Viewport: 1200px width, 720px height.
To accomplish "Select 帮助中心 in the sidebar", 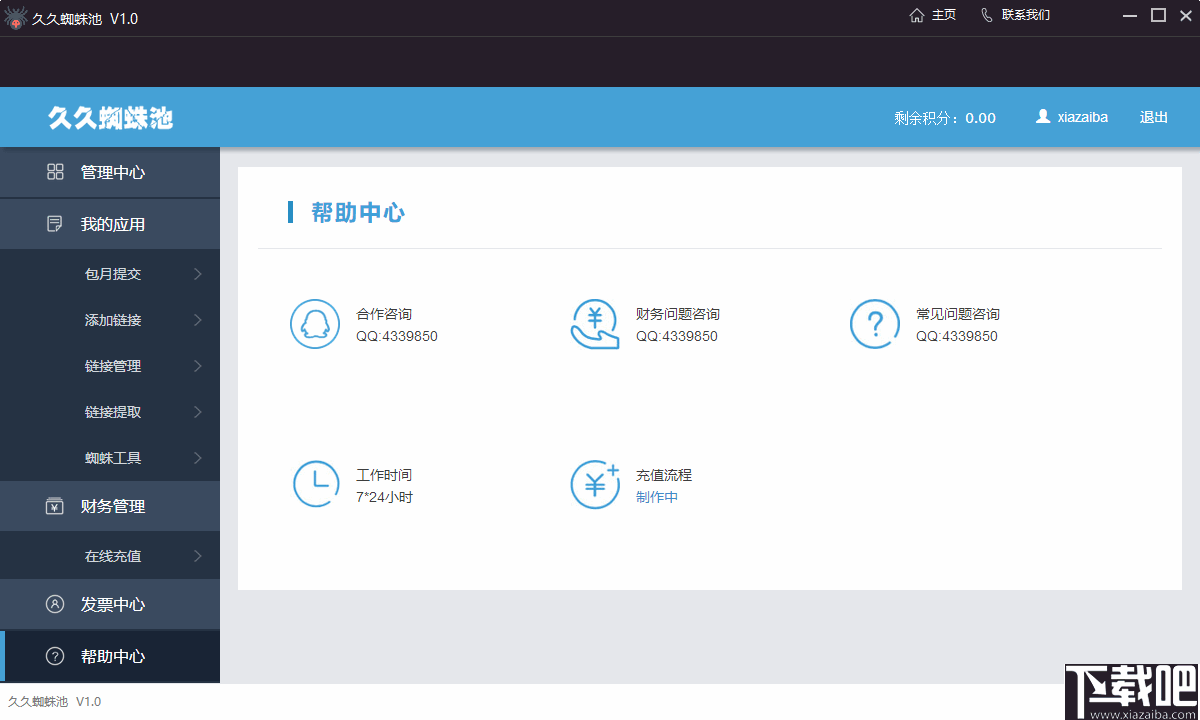I will coord(110,656).
